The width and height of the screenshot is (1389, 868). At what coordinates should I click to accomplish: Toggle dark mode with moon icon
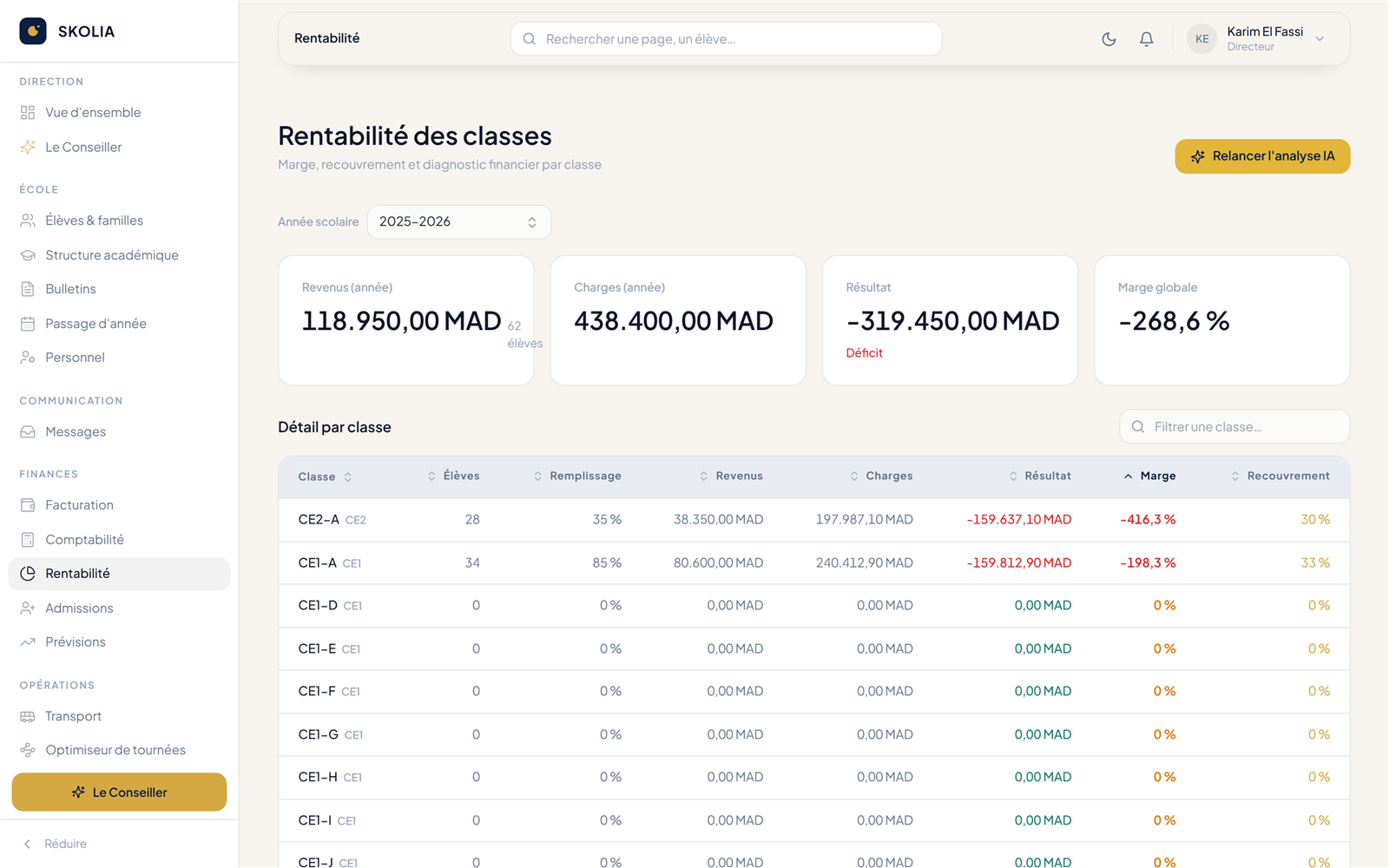click(1109, 39)
